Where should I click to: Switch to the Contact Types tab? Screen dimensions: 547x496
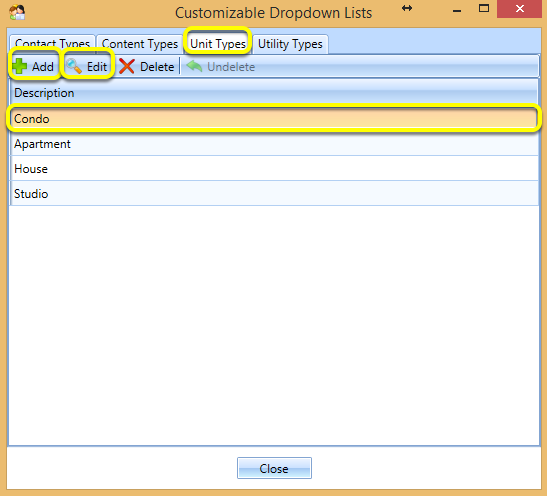coord(52,45)
